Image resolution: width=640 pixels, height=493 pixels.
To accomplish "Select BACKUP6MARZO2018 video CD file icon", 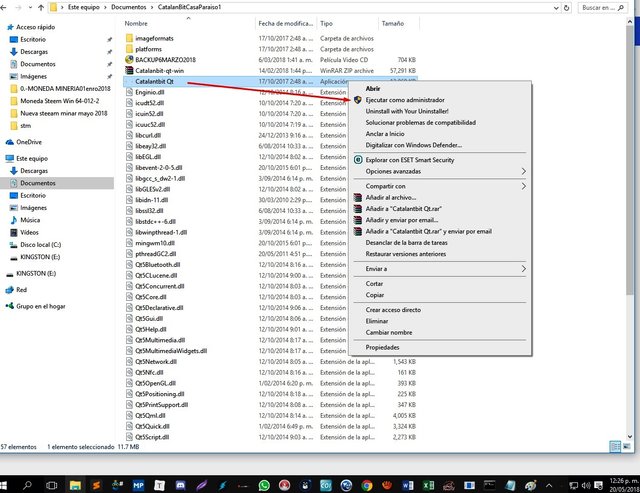I will pos(129,60).
